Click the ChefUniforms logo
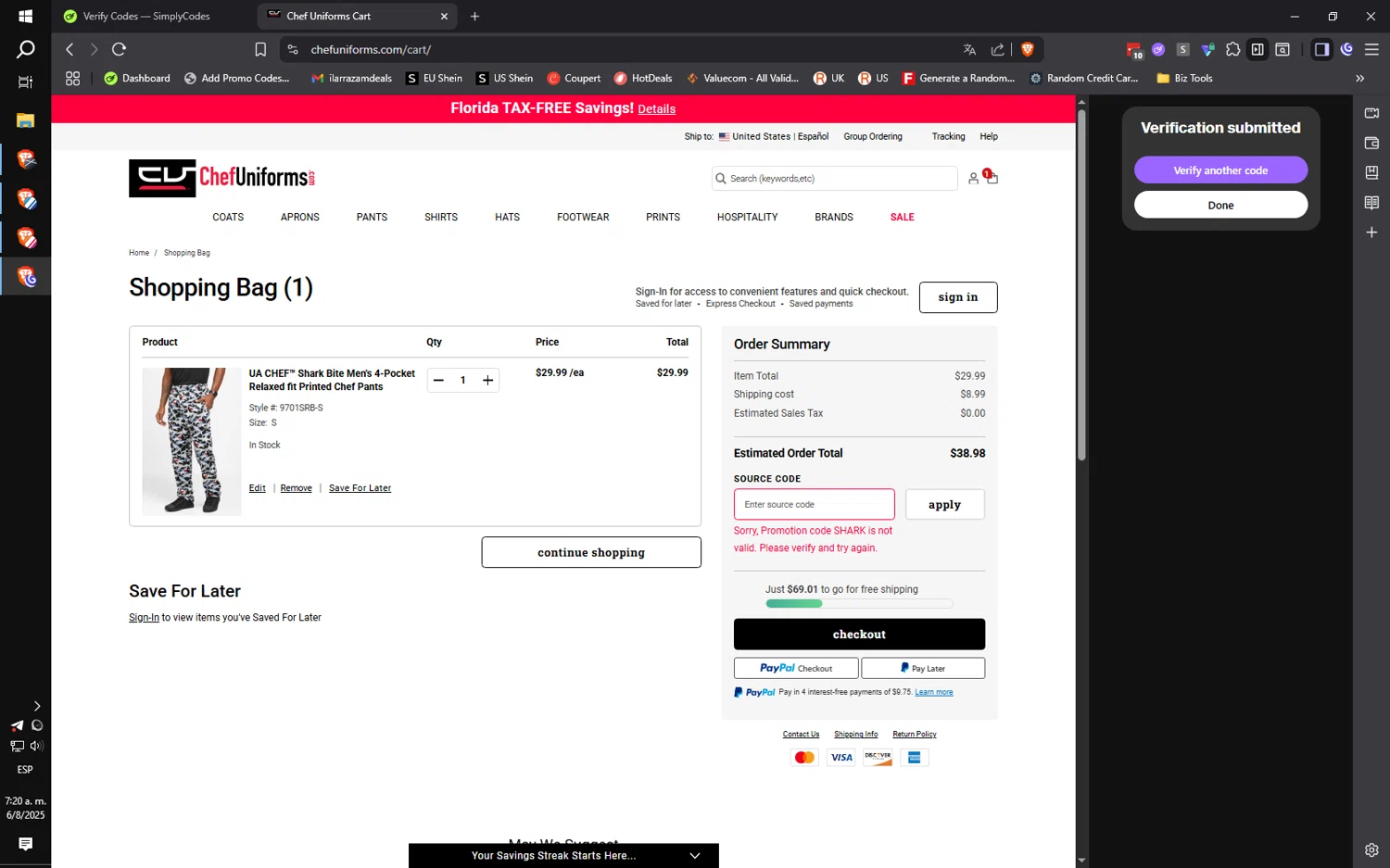1390x868 pixels. [221, 178]
